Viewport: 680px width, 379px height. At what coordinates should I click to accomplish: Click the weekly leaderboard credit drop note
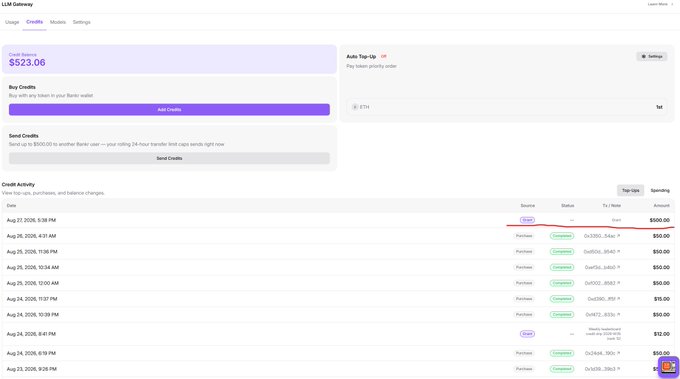click(x=604, y=334)
